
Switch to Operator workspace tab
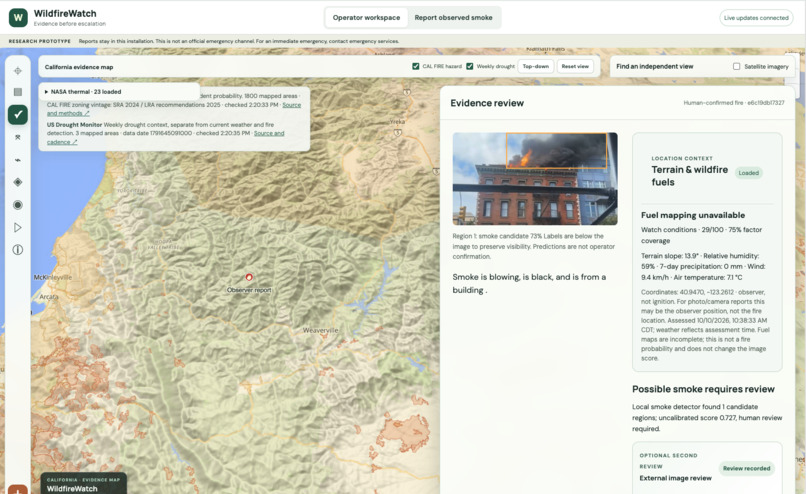pyautogui.click(x=366, y=17)
